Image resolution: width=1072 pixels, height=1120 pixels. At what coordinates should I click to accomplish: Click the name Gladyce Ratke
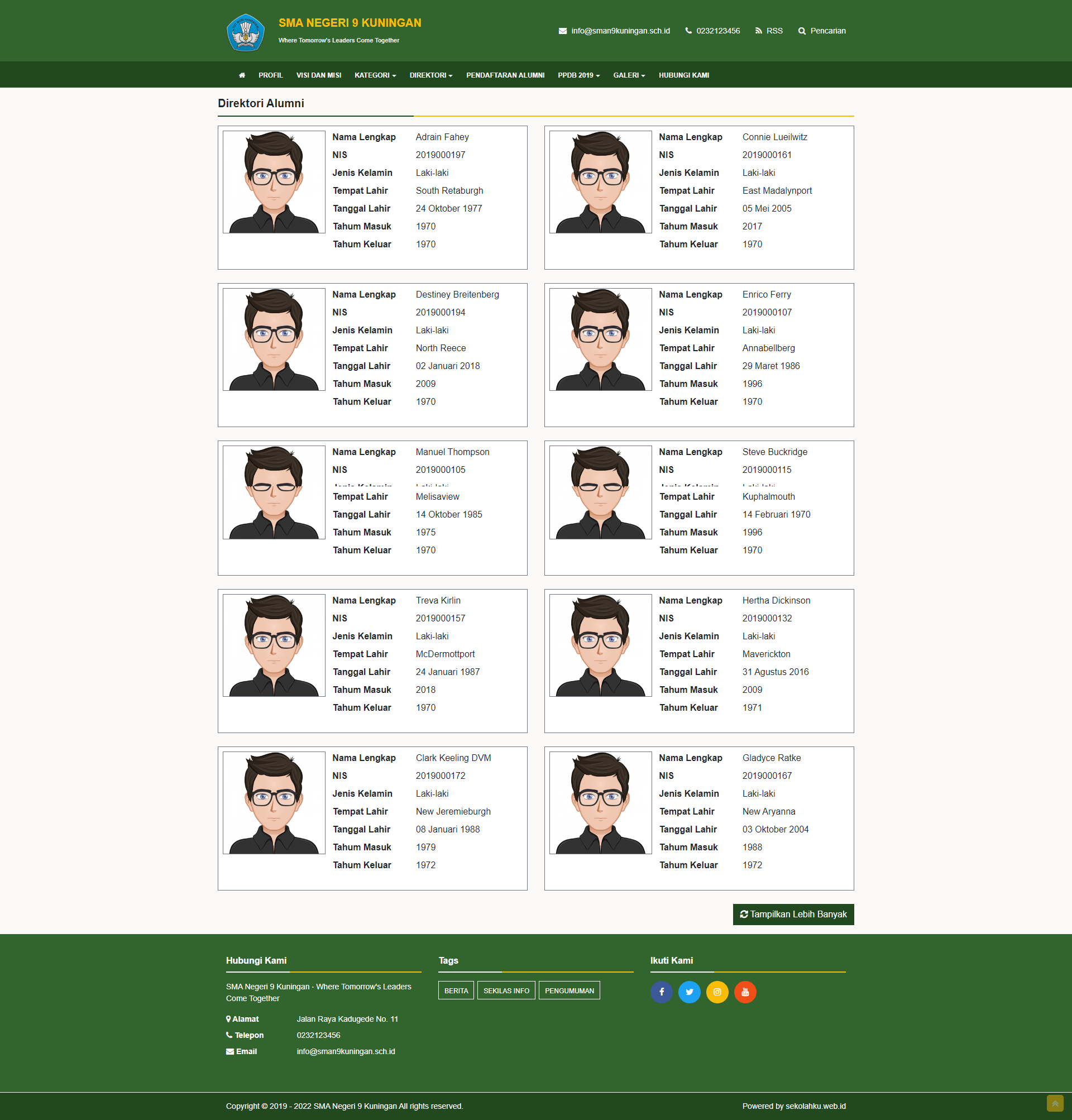tap(771, 758)
